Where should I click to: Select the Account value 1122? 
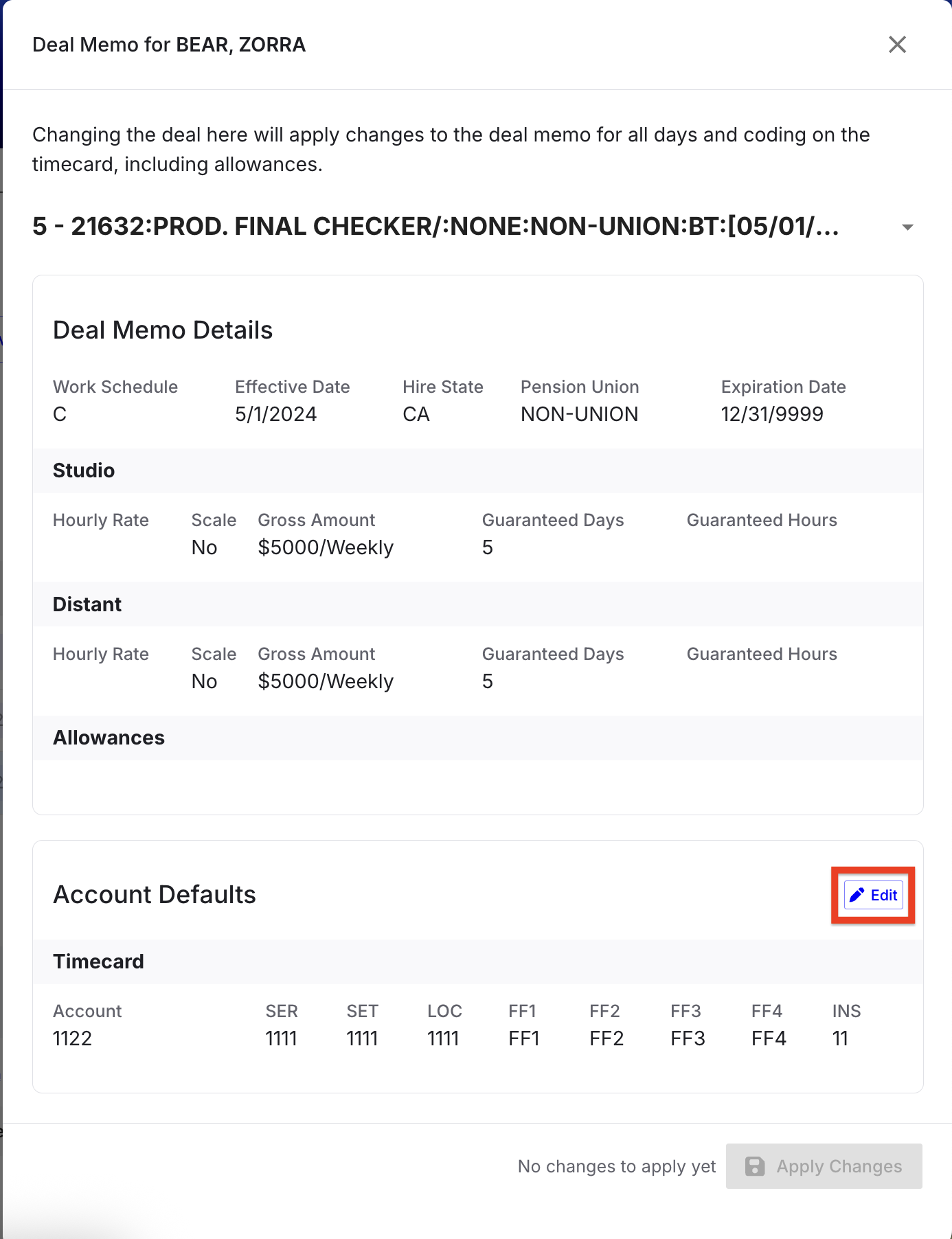click(x=73, y=1038)
